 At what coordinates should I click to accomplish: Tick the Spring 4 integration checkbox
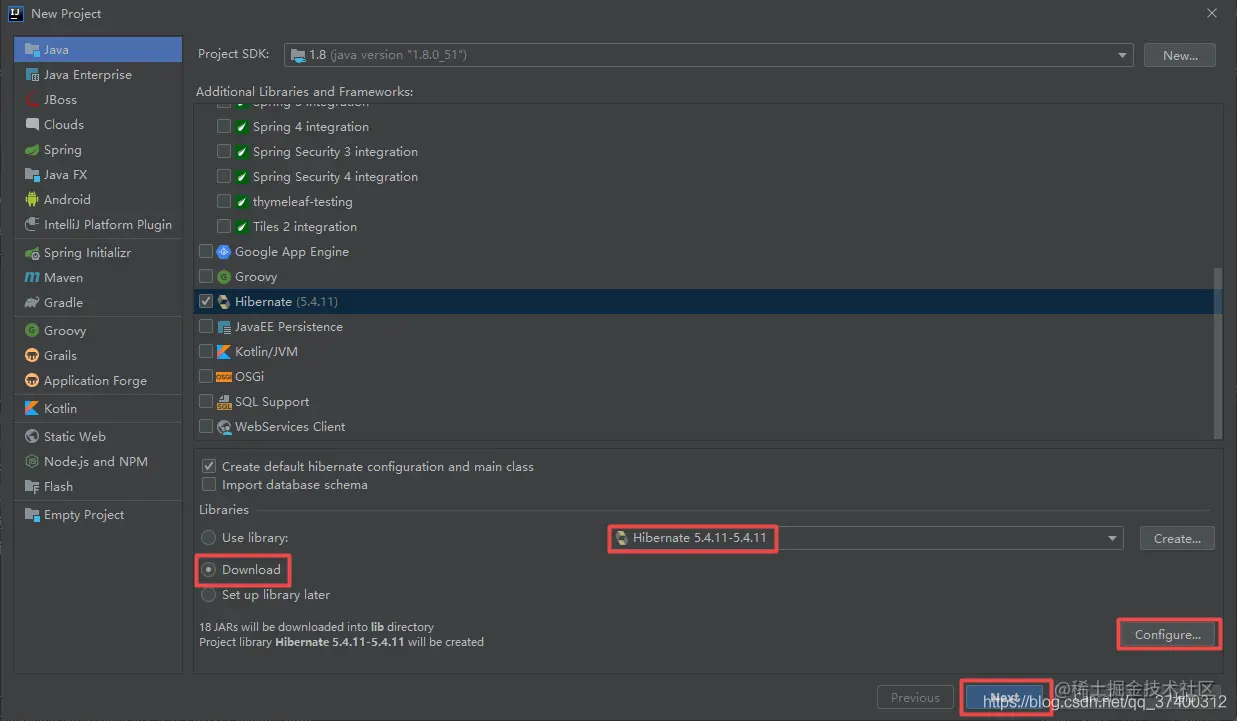pyautogui.click(x=224, y=126)
